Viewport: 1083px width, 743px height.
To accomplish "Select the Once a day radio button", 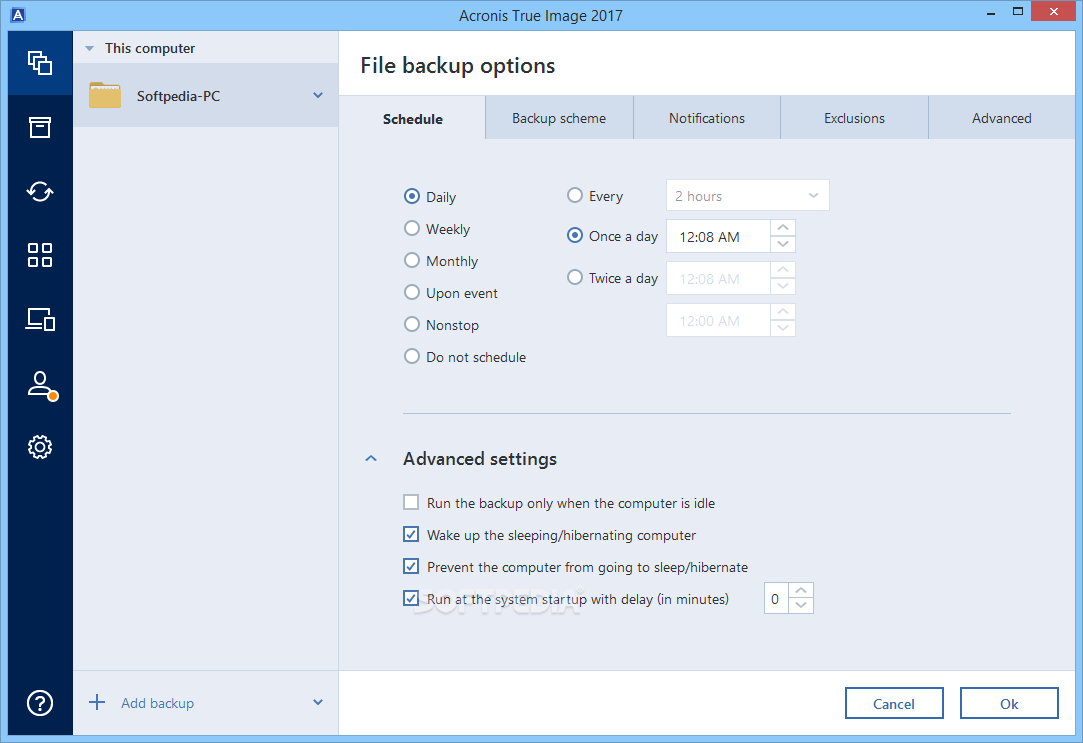I will tap(575, 235).
